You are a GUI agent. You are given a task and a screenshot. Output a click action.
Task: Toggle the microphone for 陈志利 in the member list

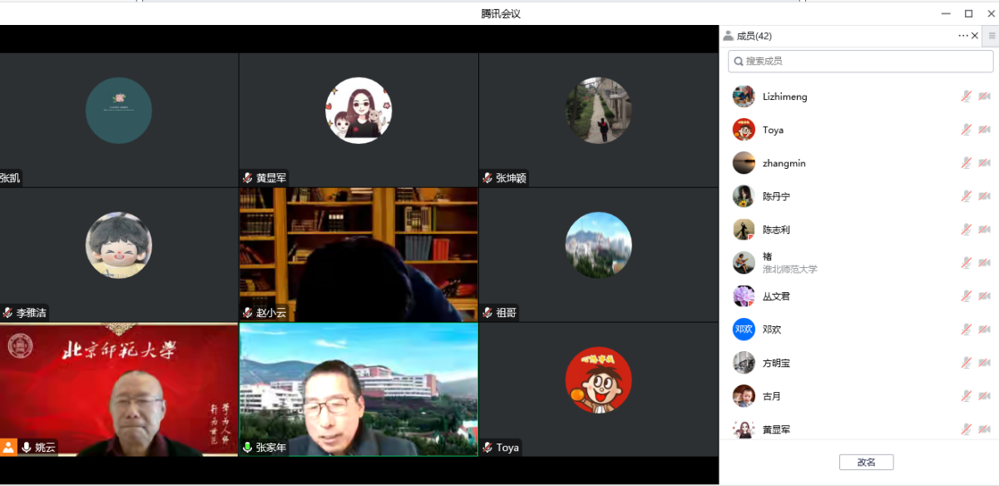click(x=966, y=229)
